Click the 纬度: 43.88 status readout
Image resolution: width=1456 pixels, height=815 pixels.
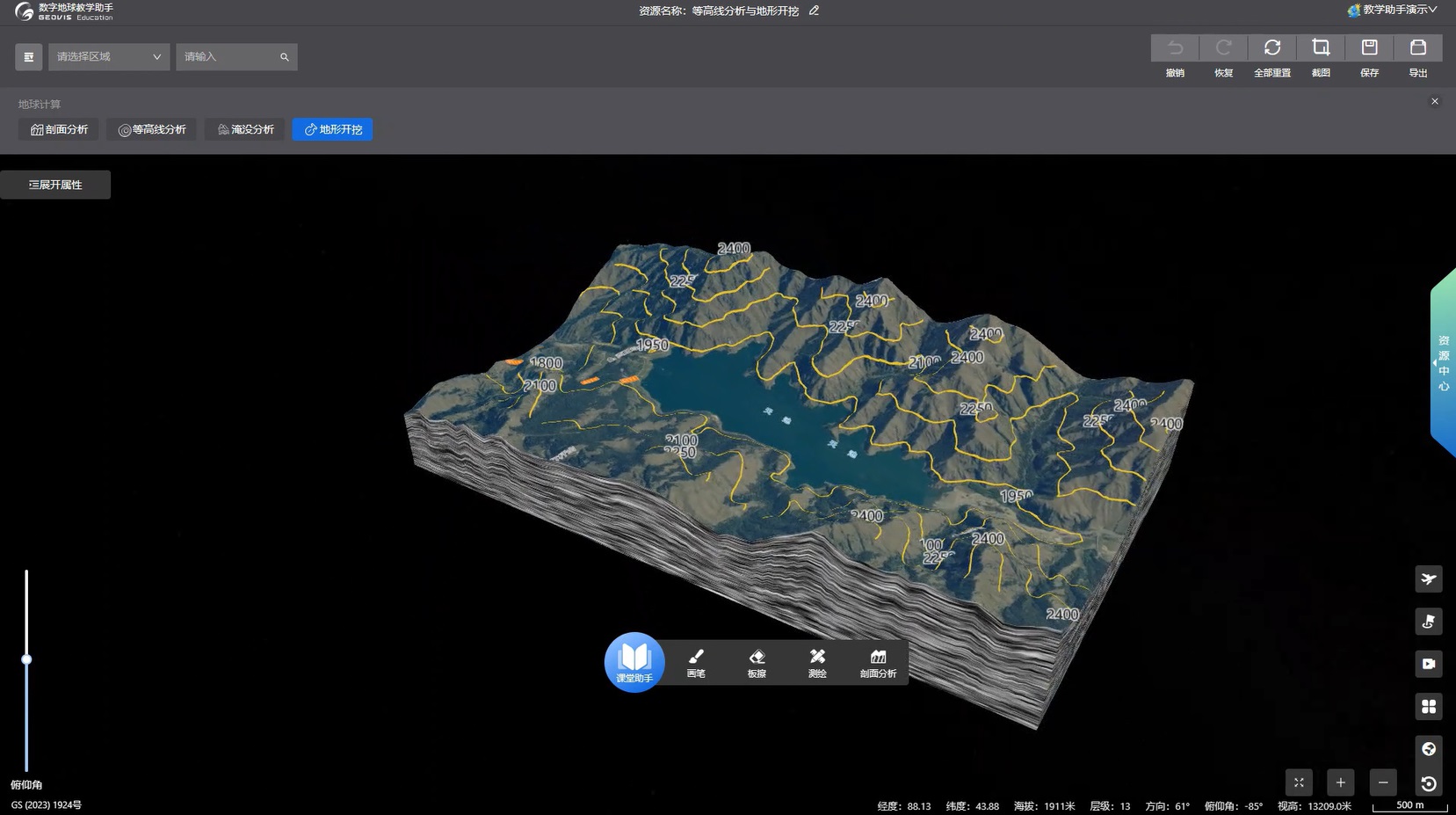972,805
